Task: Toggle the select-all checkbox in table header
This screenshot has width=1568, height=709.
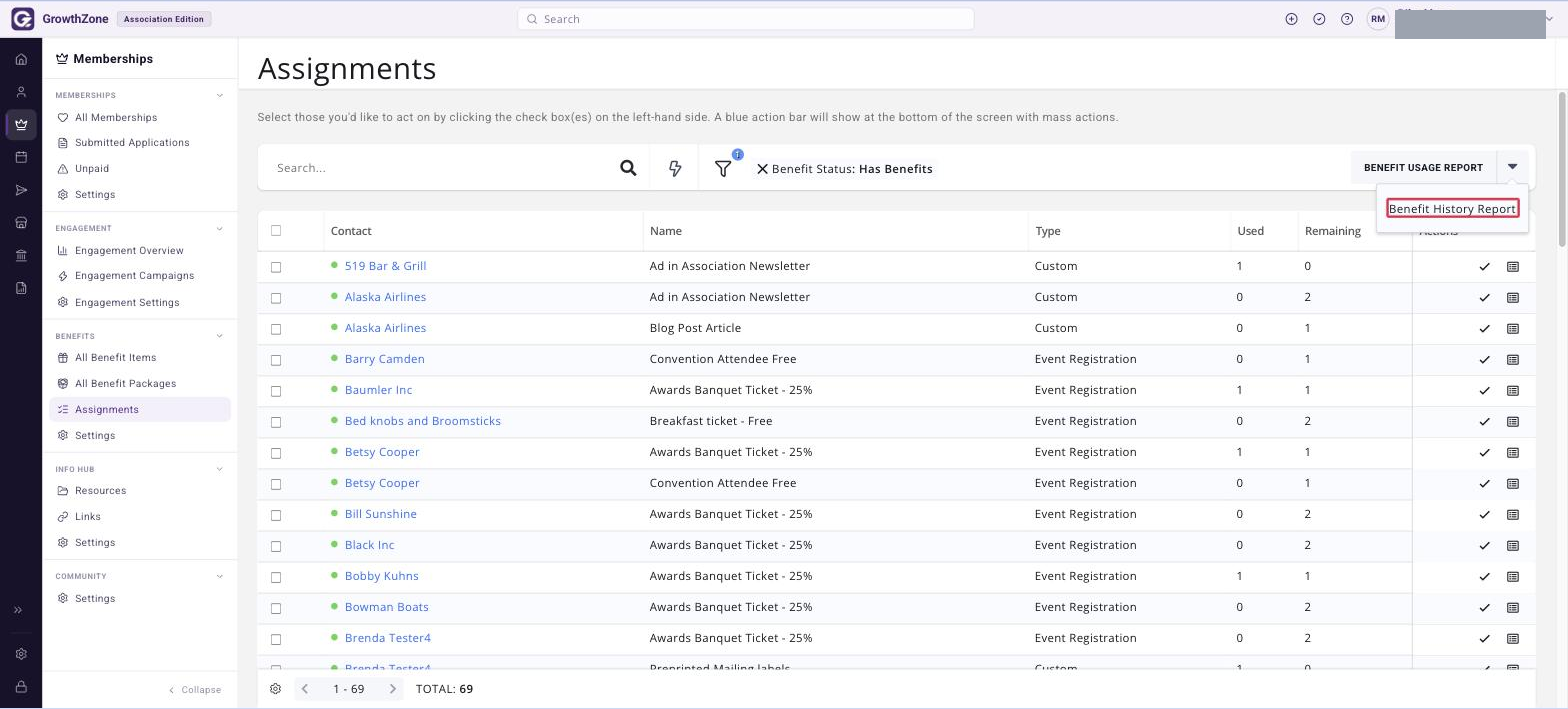Action: coord(276,231)
